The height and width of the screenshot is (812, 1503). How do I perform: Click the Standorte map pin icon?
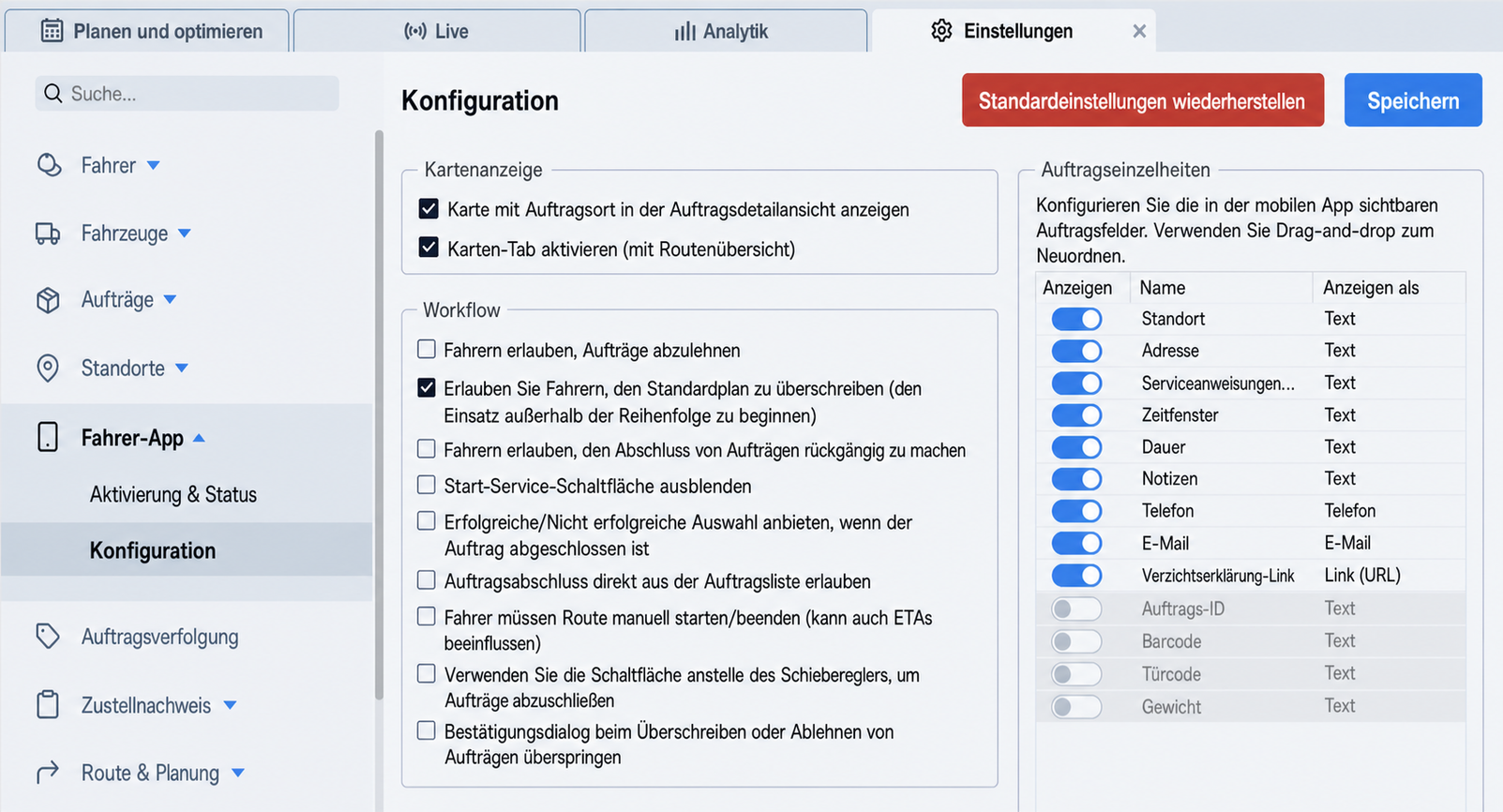tap(48, 368)
